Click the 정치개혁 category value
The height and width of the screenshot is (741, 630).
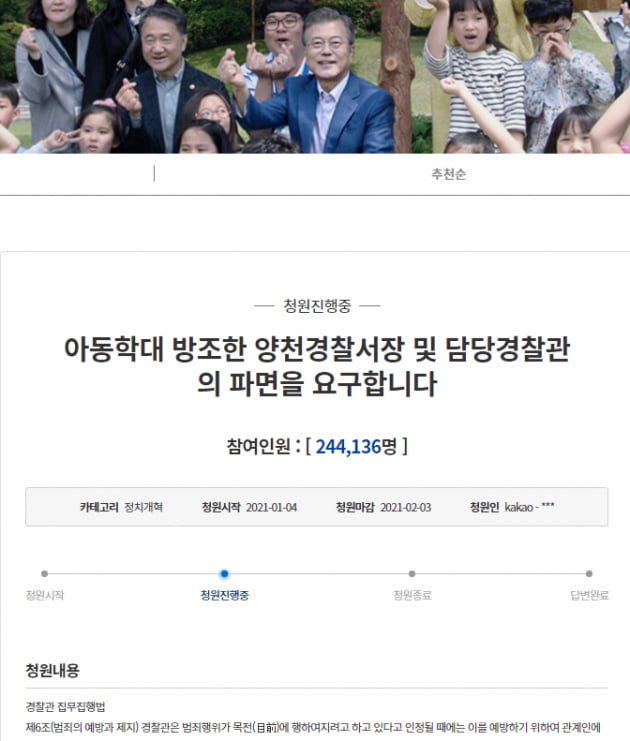[143, 507]
